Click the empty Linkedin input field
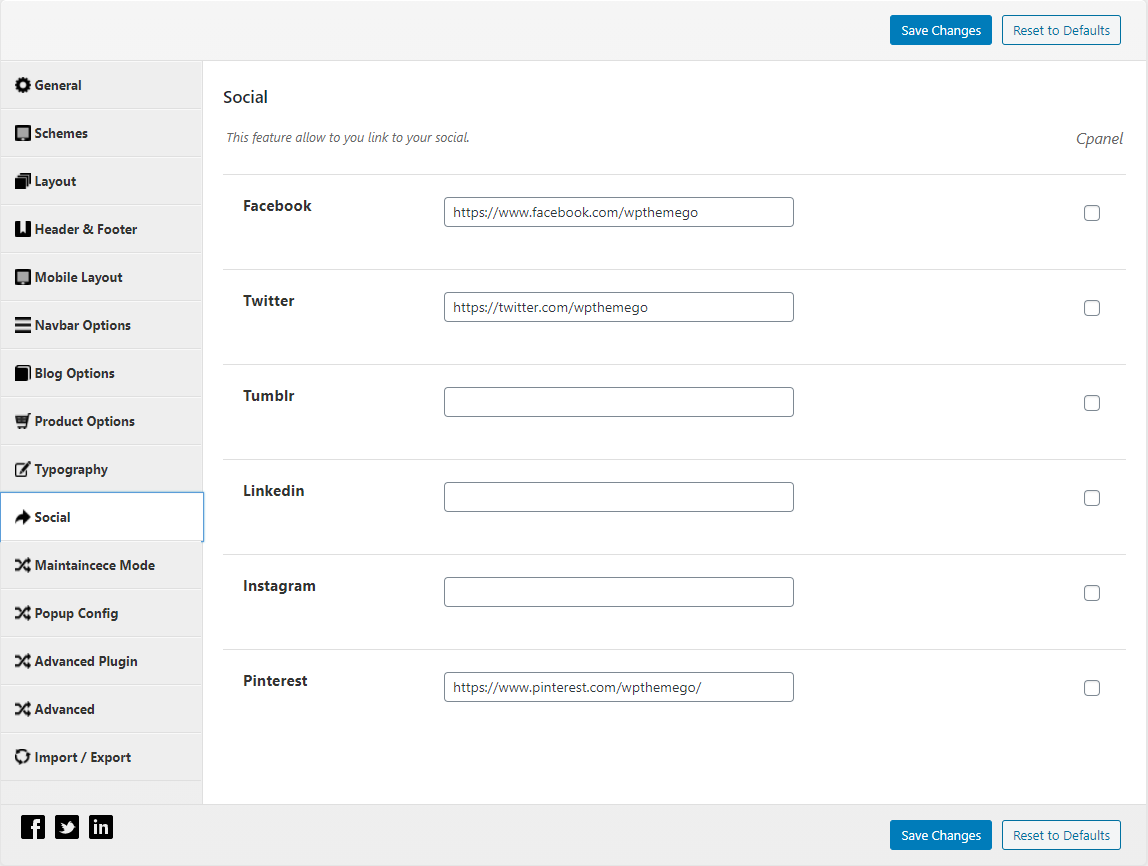 (x=619, y=497)
